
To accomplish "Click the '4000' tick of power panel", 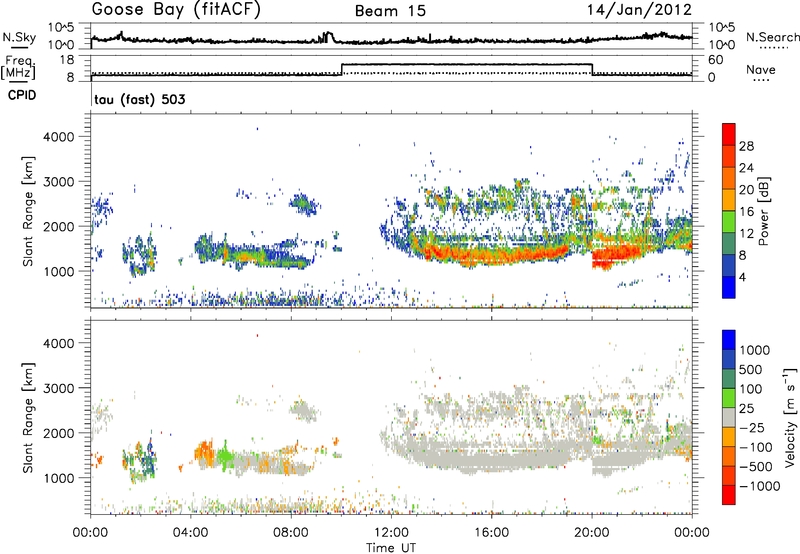I will [59, 137].
